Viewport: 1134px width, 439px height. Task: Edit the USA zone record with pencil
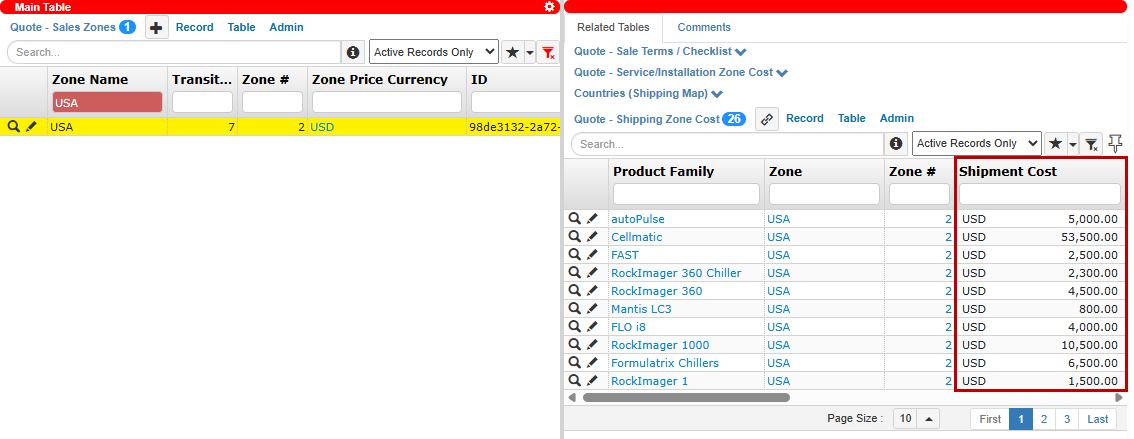pyautogui.click(x=32, y=127)
